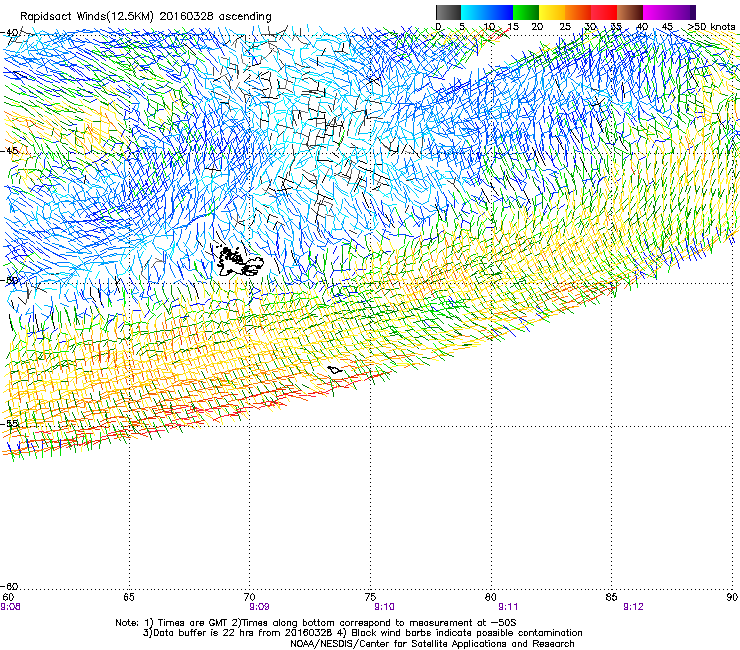
Task: Click the gray 0-5 knots legend swatch
Action: click(x=448, y=12)
